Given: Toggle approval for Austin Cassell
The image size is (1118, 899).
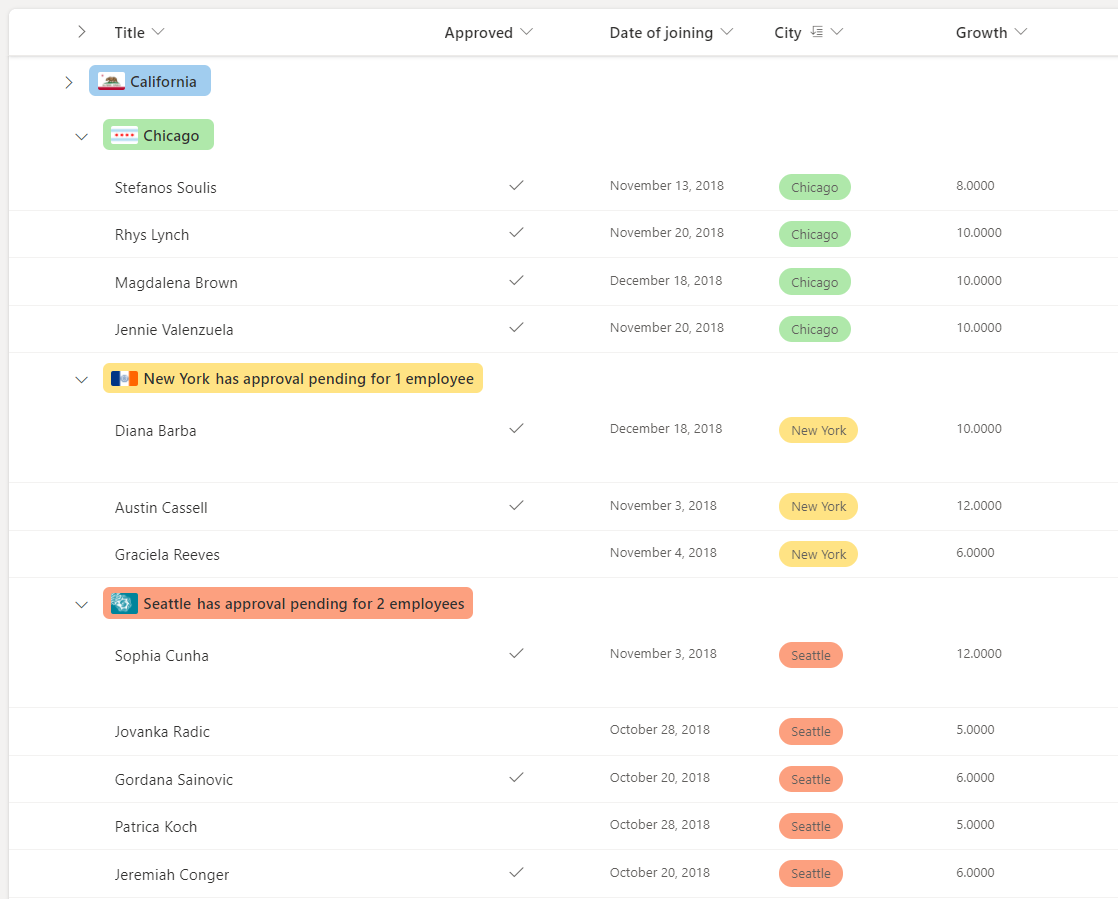Looking at the screenshot, I should 516,503.
